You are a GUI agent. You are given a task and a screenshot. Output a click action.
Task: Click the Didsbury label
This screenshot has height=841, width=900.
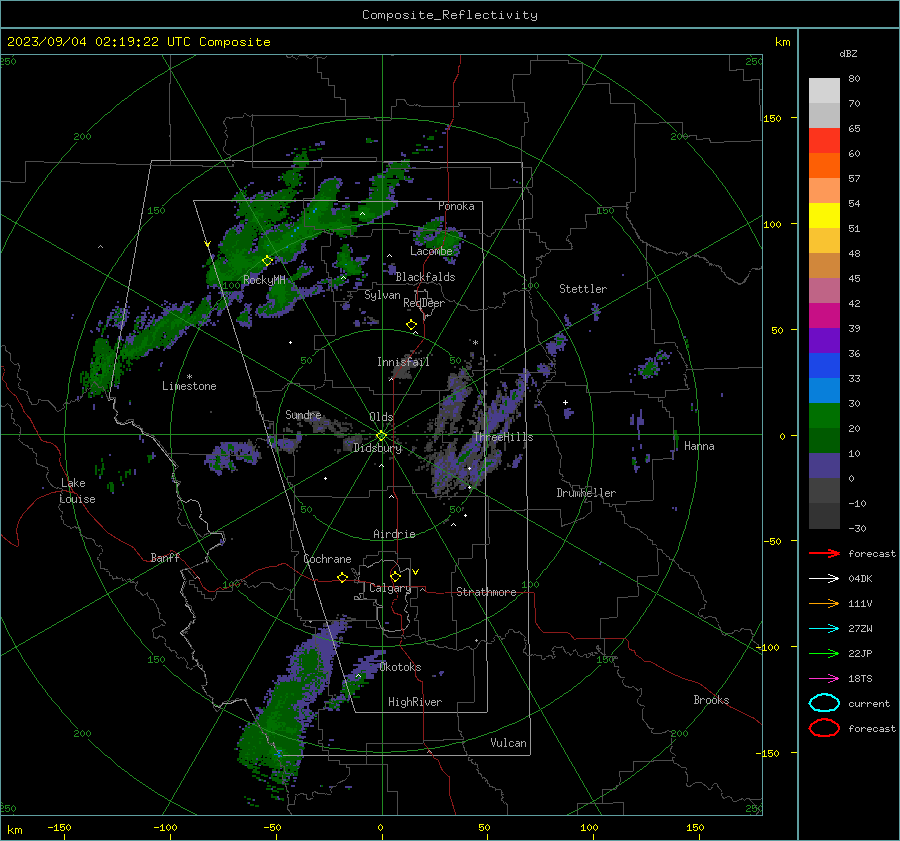[377, 448]
